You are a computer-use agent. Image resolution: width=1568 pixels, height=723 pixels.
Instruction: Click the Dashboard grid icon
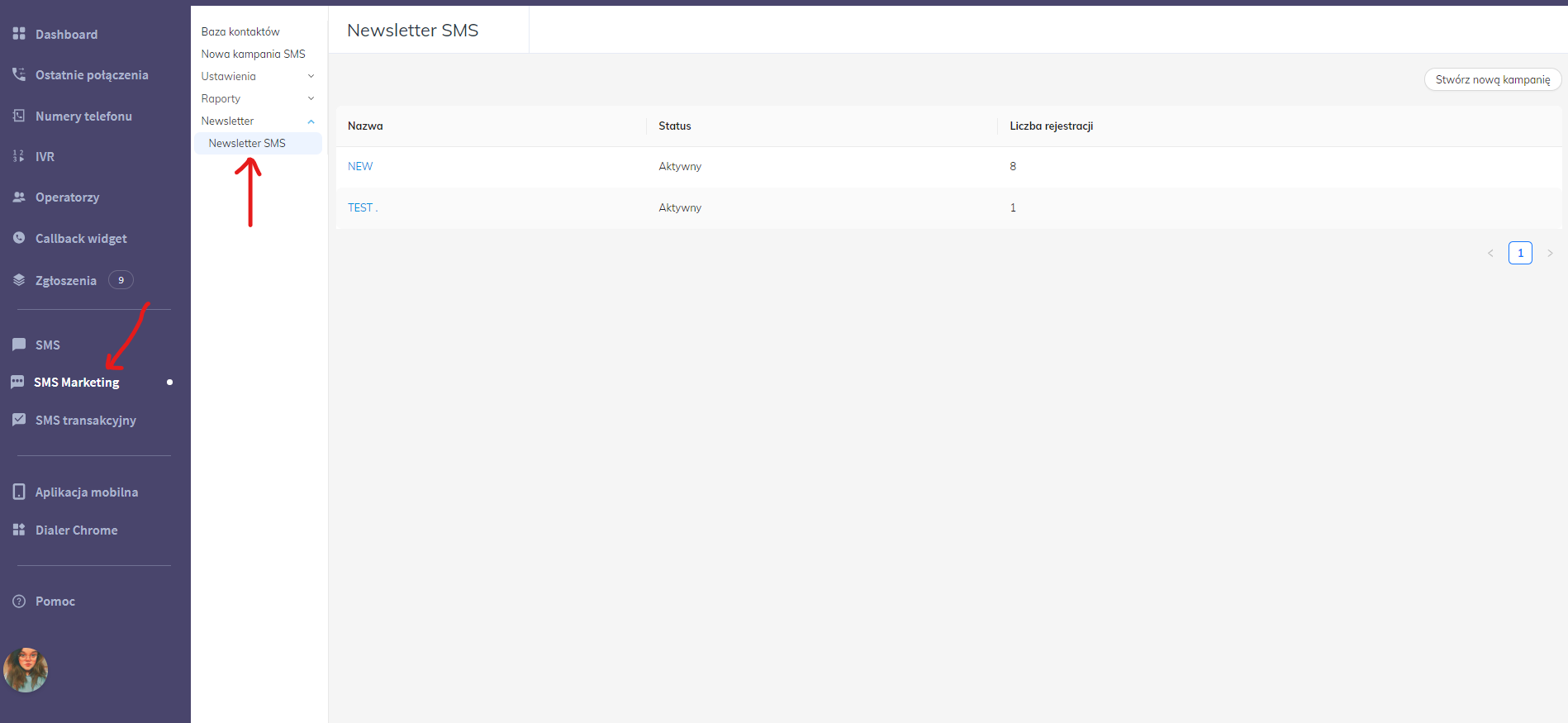[x=19, y=34]
